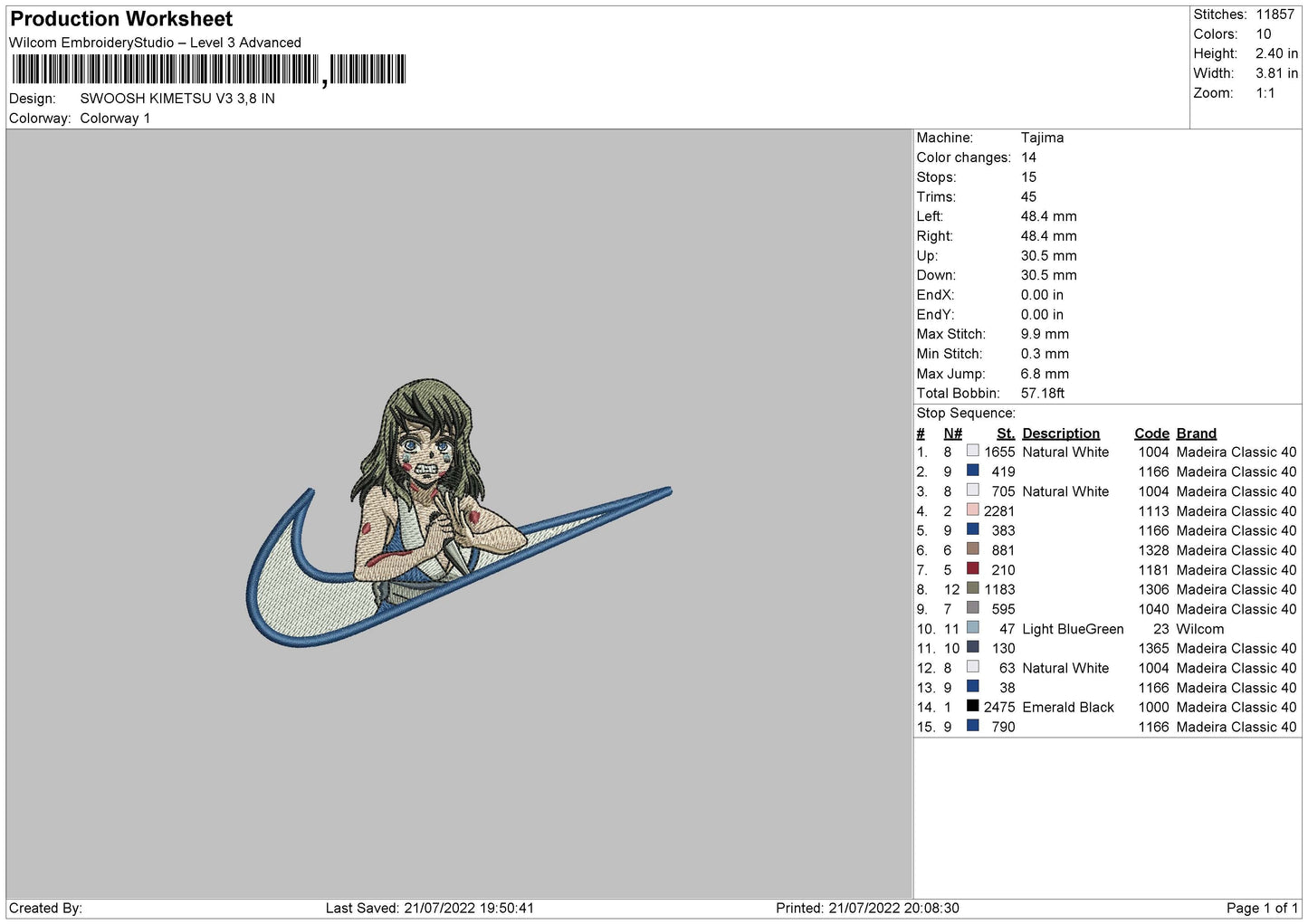Image resolution: width=1308 pixels, height=924 pixels.
Task: Click 'Wilcom EmbroideryStudio – Level 3 Advanced' text
Action: tap(155, 43)
